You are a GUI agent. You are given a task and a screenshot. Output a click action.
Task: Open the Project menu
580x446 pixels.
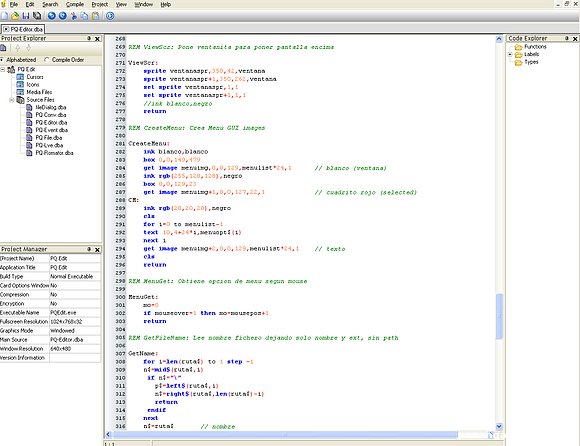pos(100,4)
